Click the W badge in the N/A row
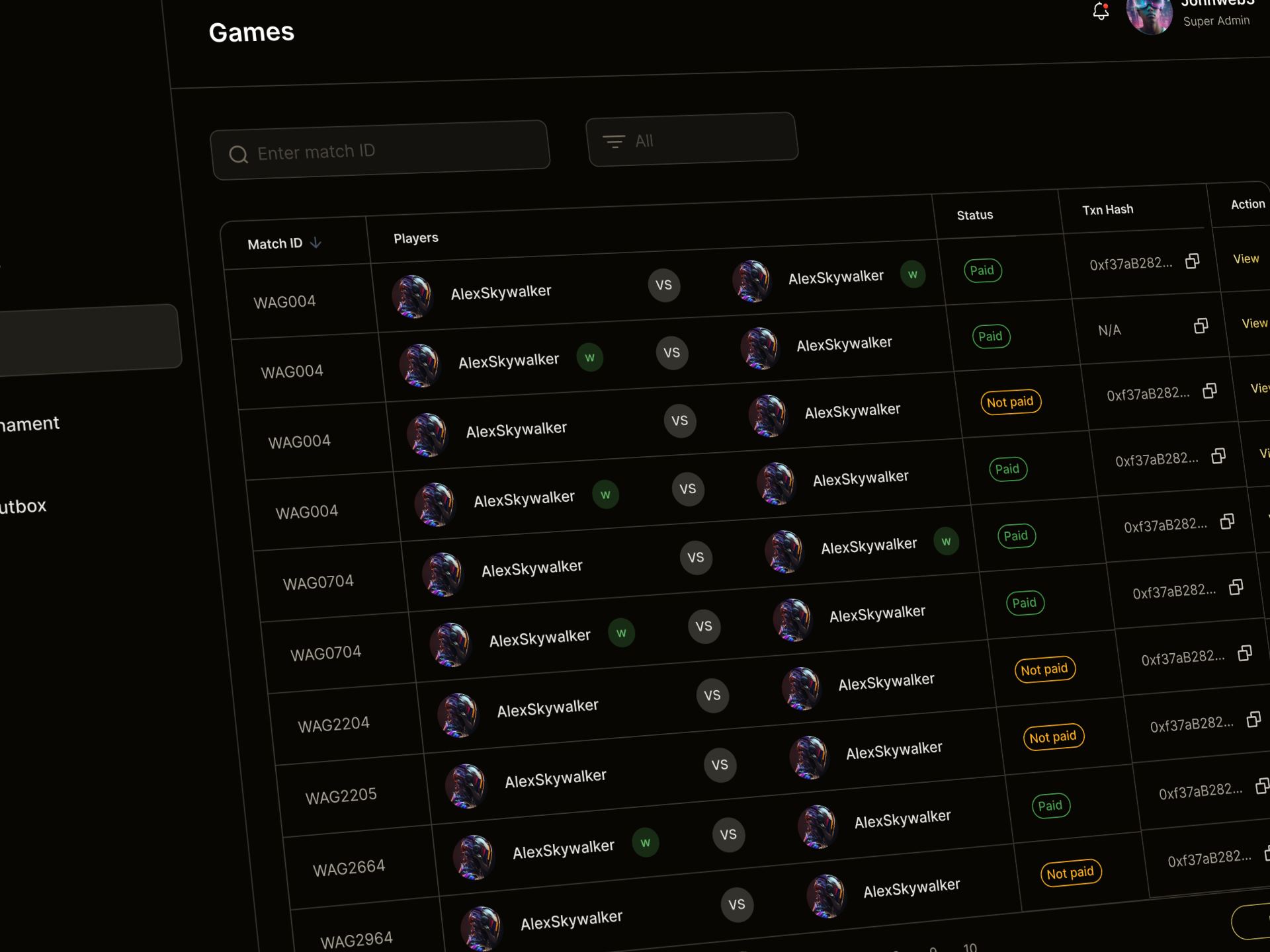1270x952 pixels. click(590, 358)
